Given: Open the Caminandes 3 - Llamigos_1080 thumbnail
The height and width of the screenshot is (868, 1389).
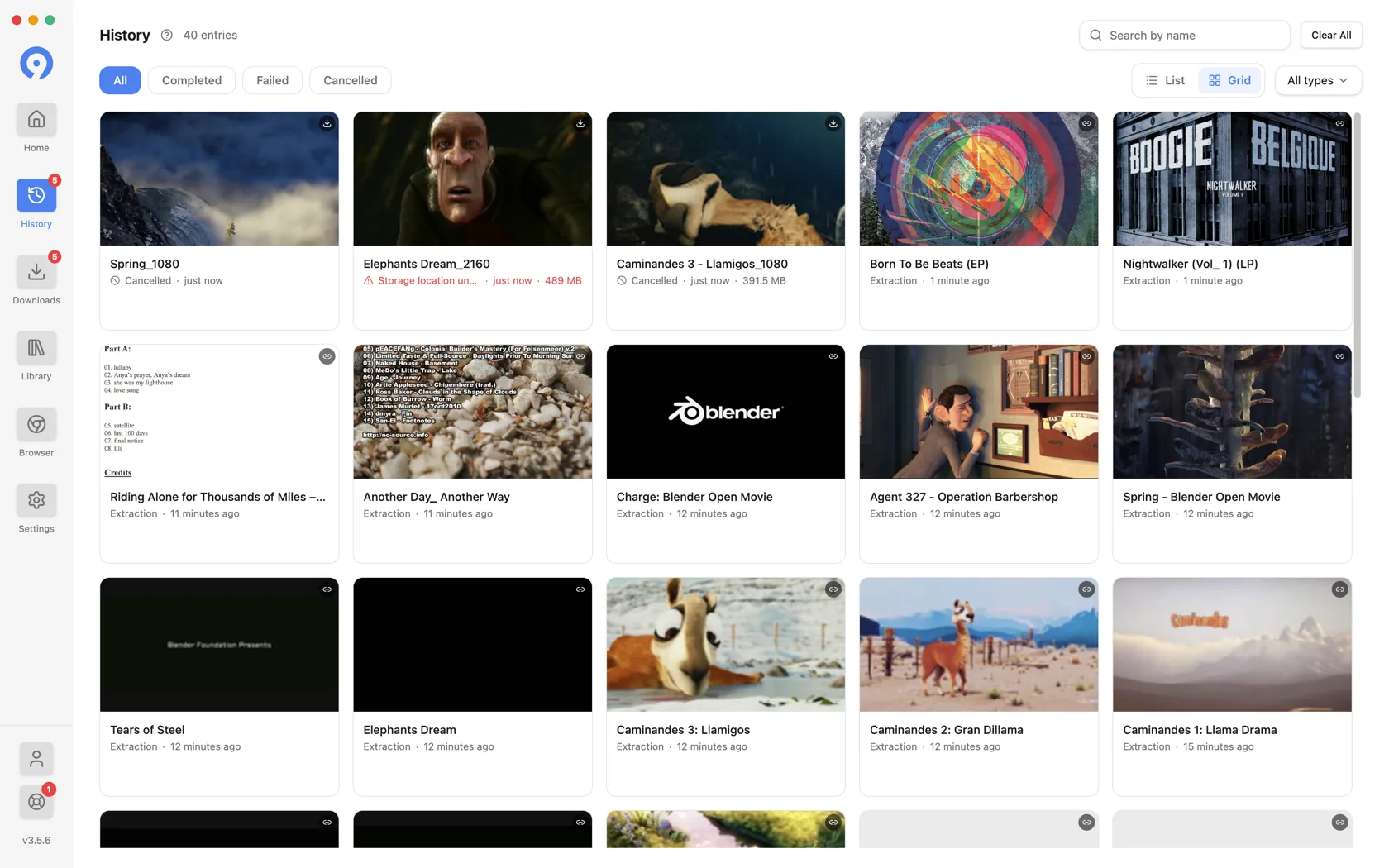Looking at the screenshot, I should pos(725,179).
